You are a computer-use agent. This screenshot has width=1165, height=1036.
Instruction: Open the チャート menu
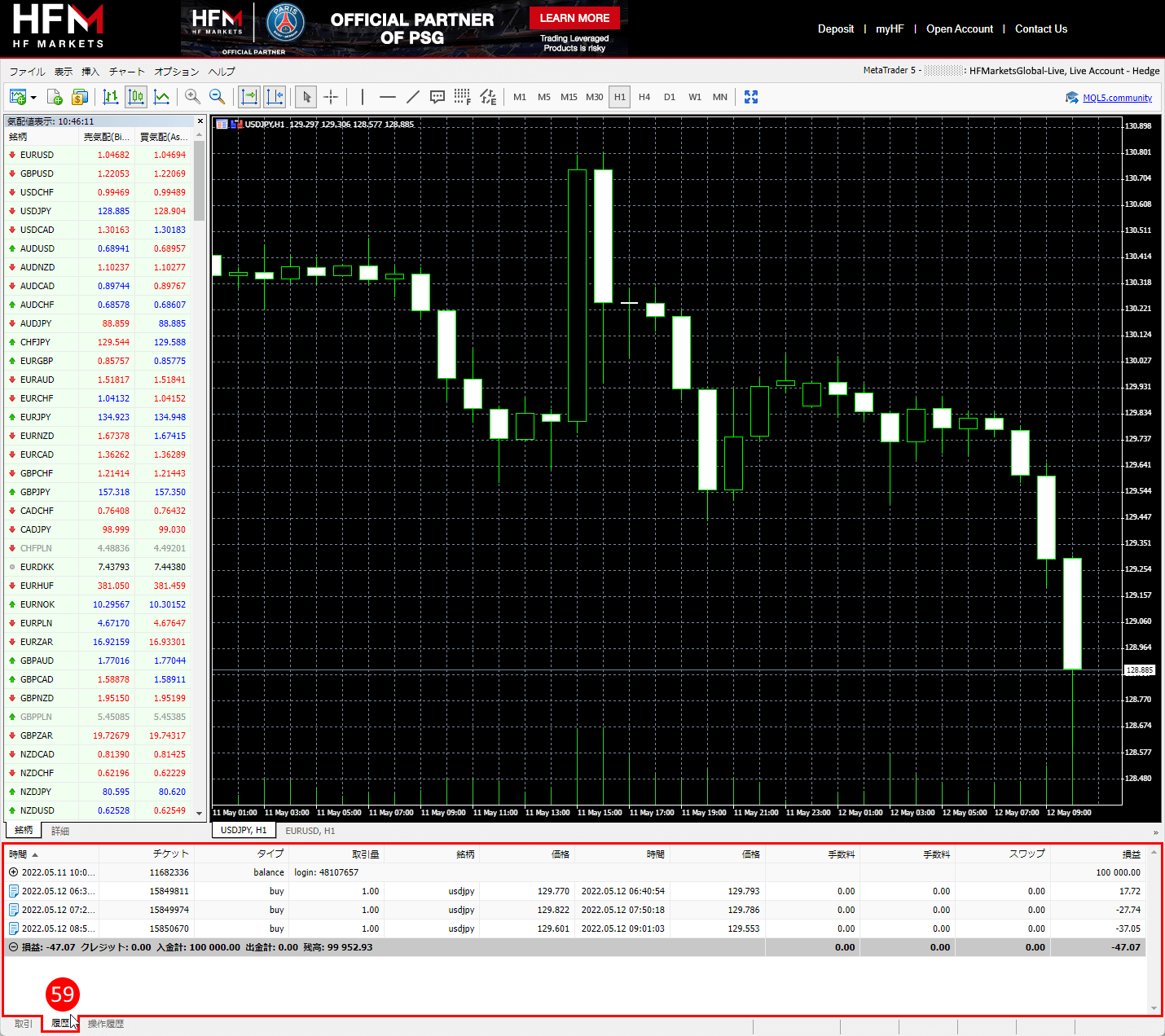pyautogui.click(x=126, y=72)
